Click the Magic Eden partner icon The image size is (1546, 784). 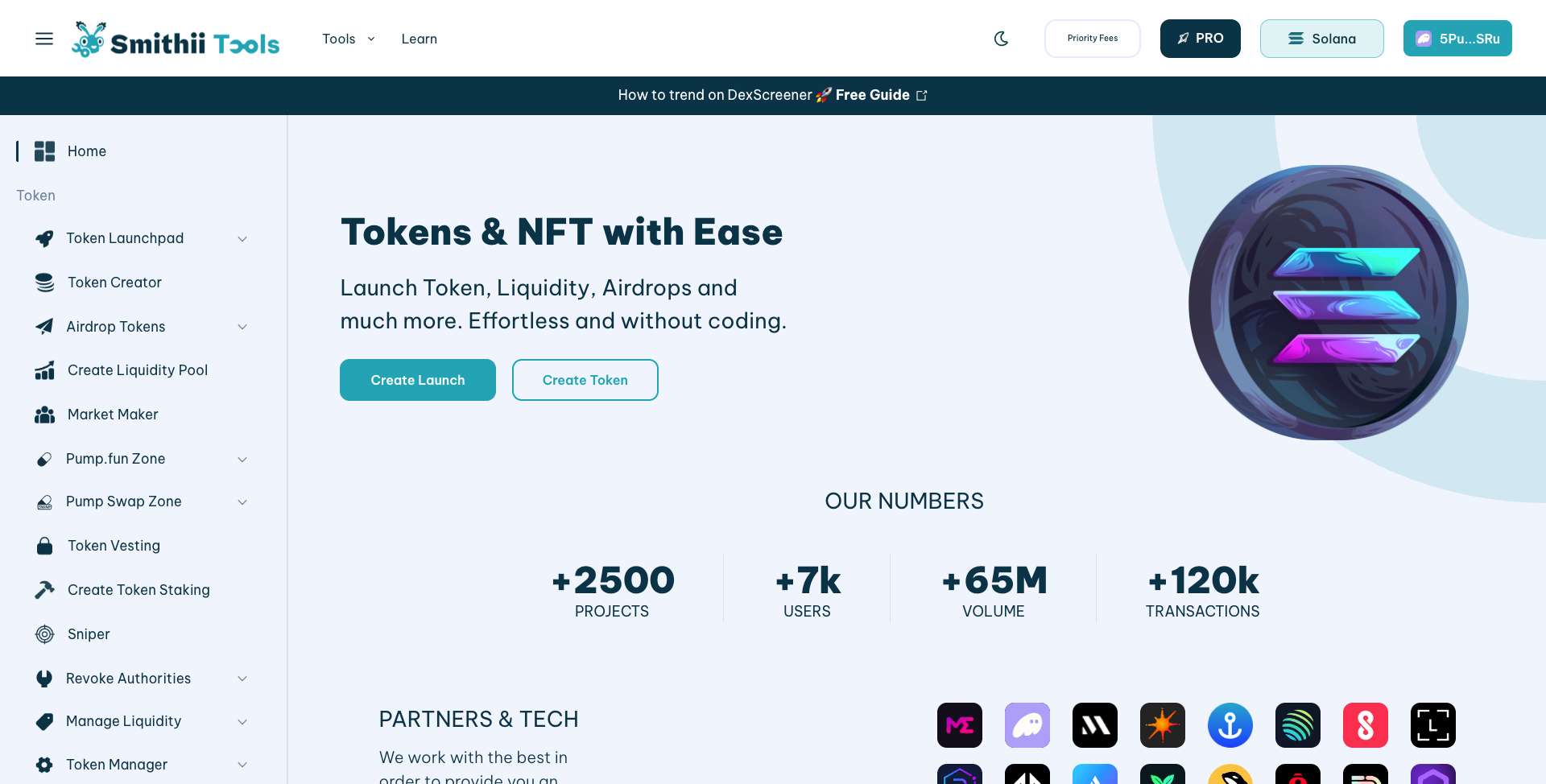click(x=959, y=725)
